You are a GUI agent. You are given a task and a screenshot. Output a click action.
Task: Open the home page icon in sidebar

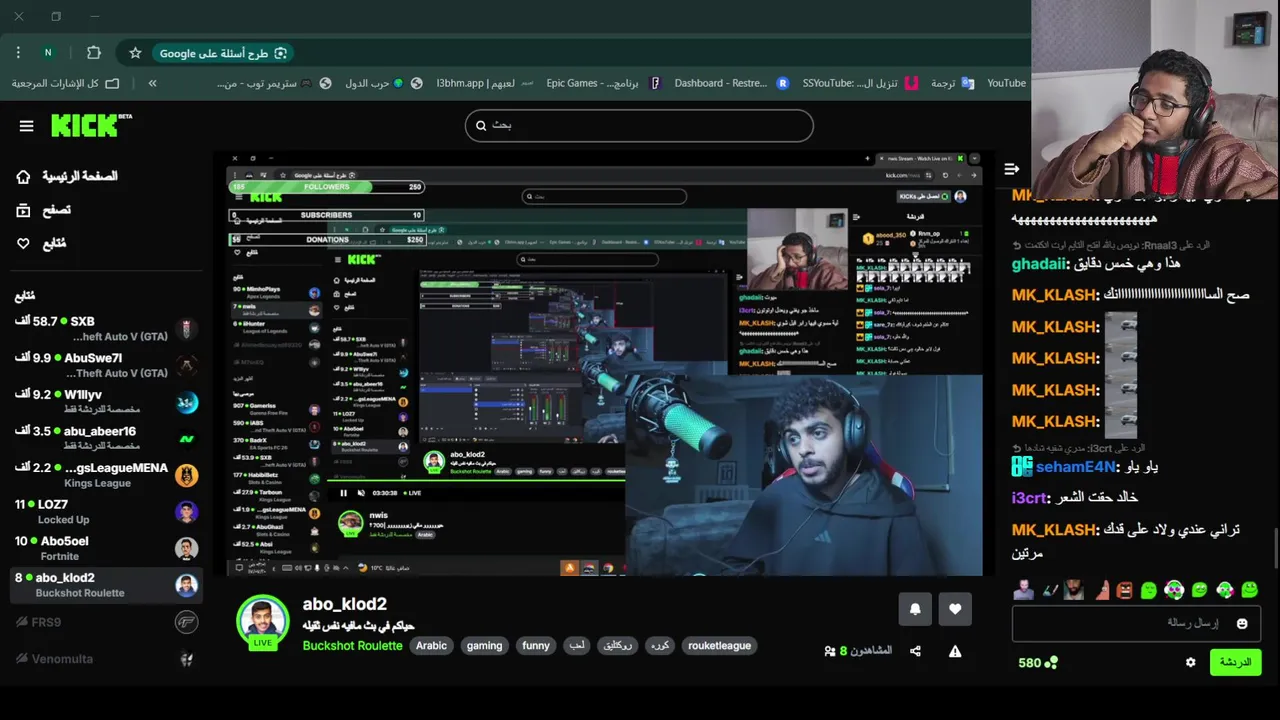23,176
